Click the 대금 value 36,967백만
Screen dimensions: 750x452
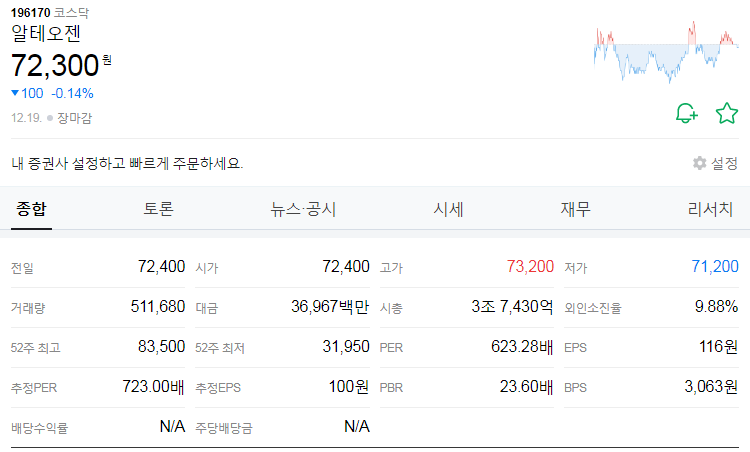point(330,306)
